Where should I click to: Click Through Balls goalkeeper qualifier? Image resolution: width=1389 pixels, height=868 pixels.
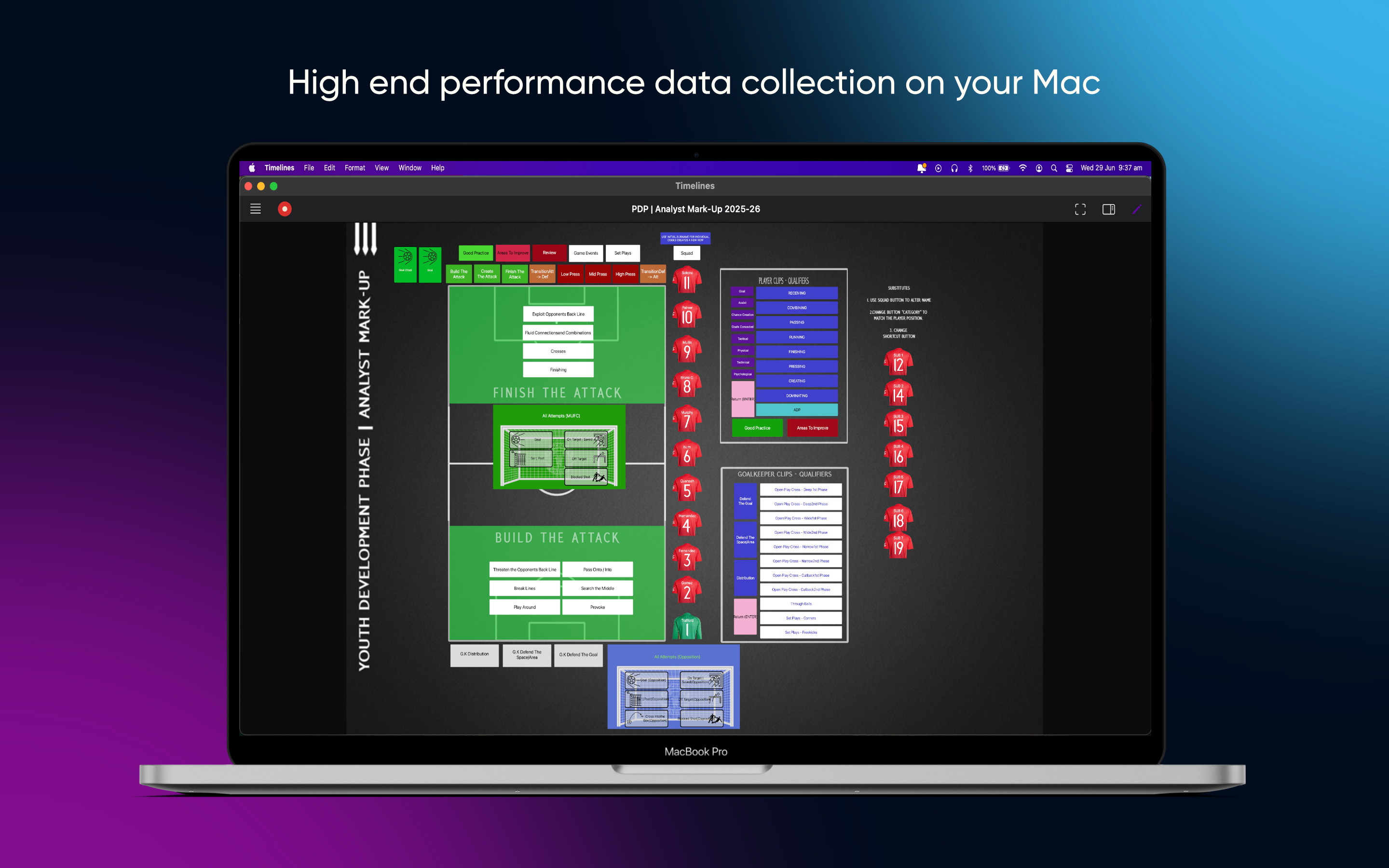(x=801, y=604)
